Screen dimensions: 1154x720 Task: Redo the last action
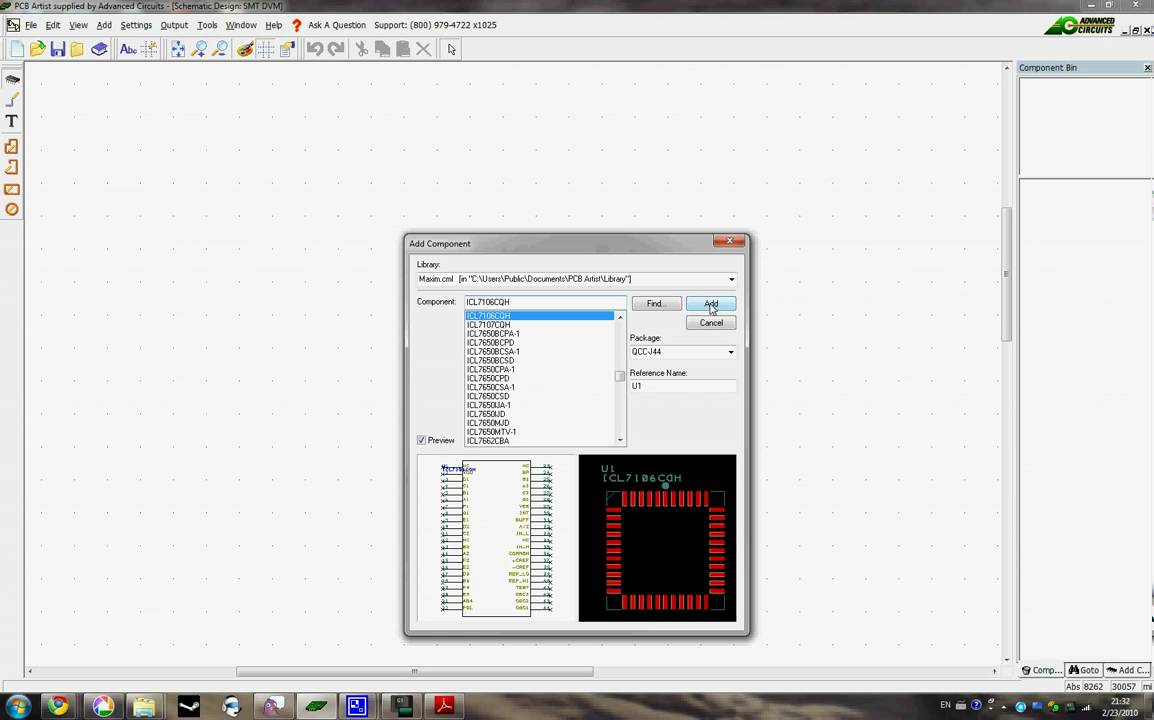336,49
